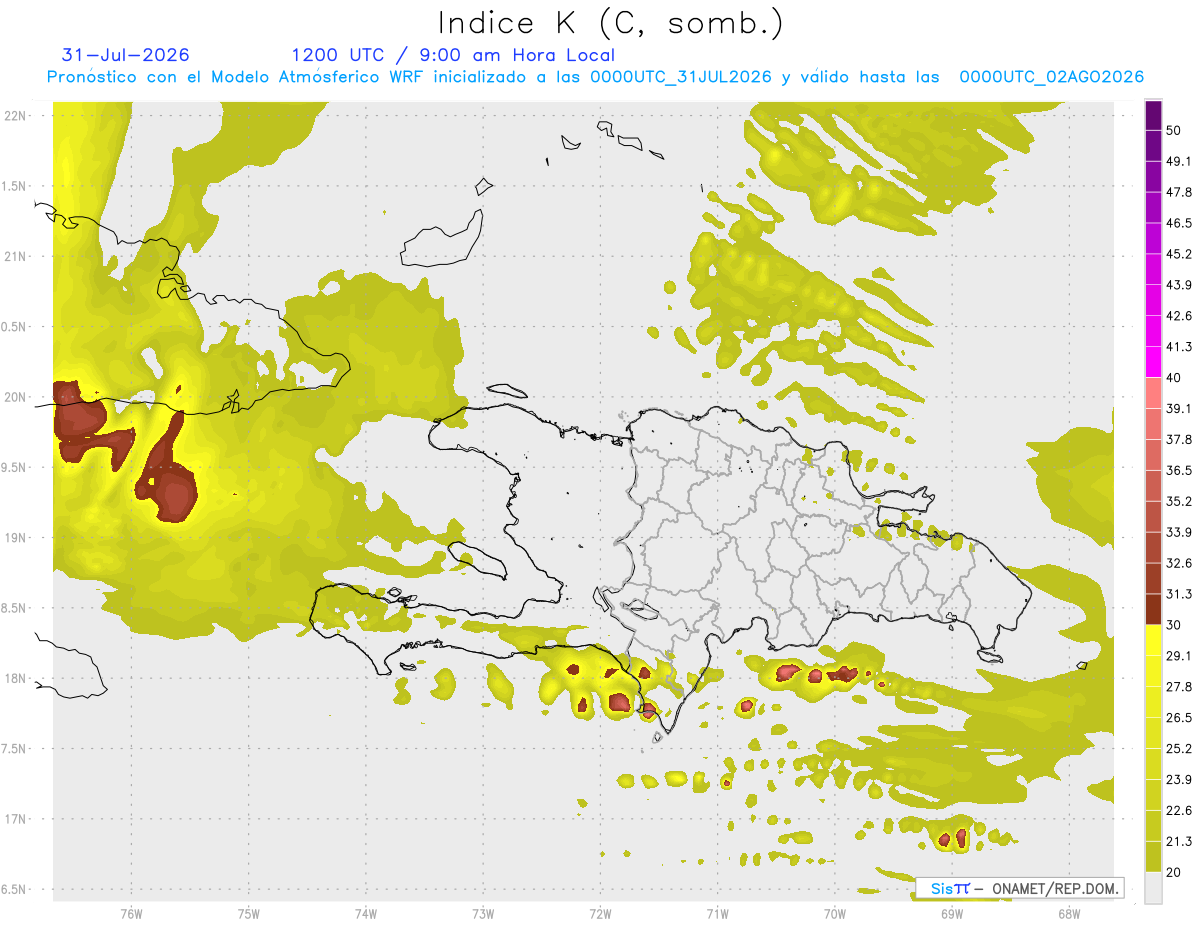Click the colorbar label '50'
Screen dimensions: 1200x927
(x=1174, y=131)
